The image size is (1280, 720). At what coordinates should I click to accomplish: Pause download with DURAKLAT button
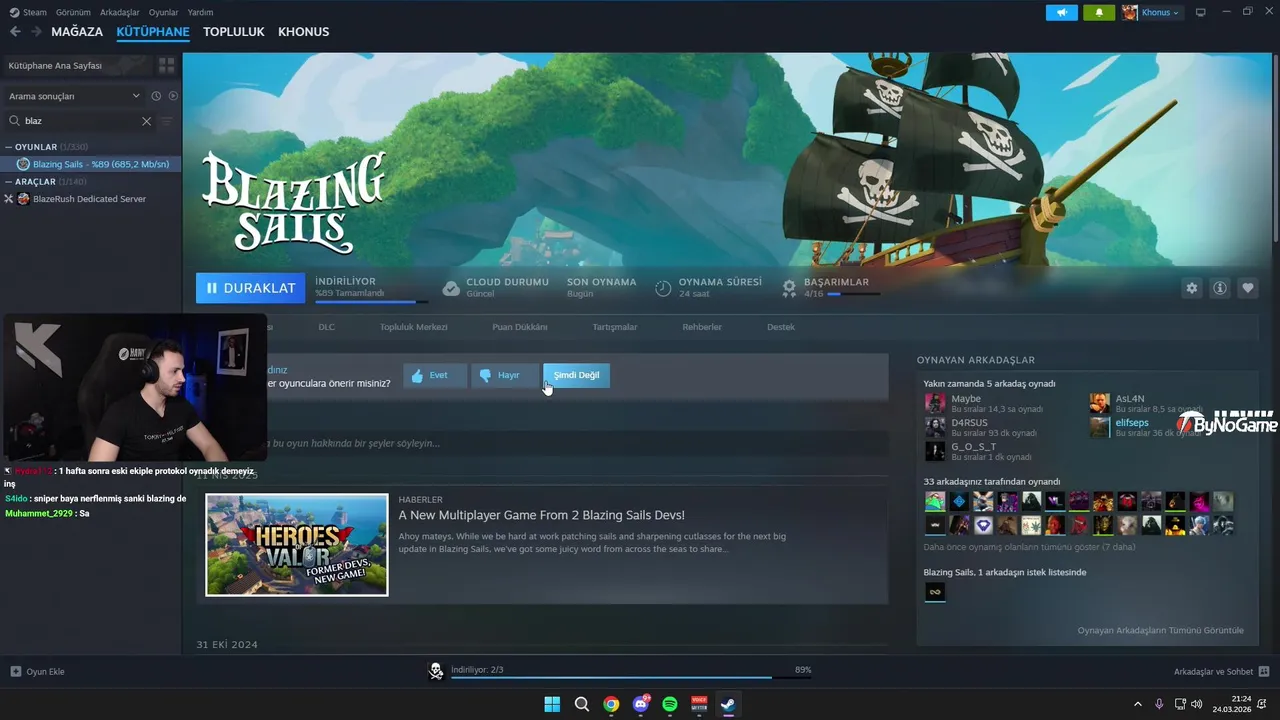point(250,288)
